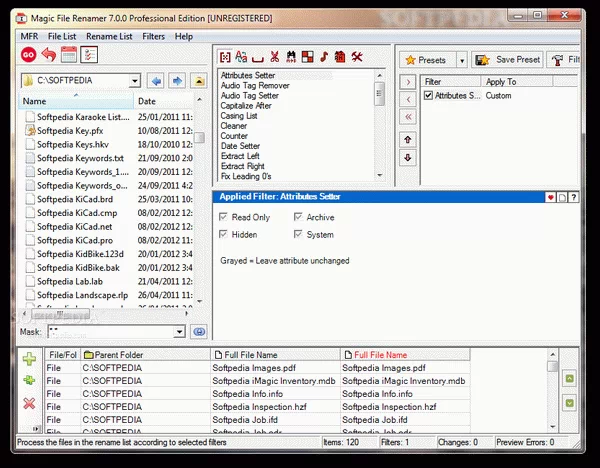This screenshot has width=600, height=468.
Task: Select the scissors filter category icon
Action: (x=274, y=57)
